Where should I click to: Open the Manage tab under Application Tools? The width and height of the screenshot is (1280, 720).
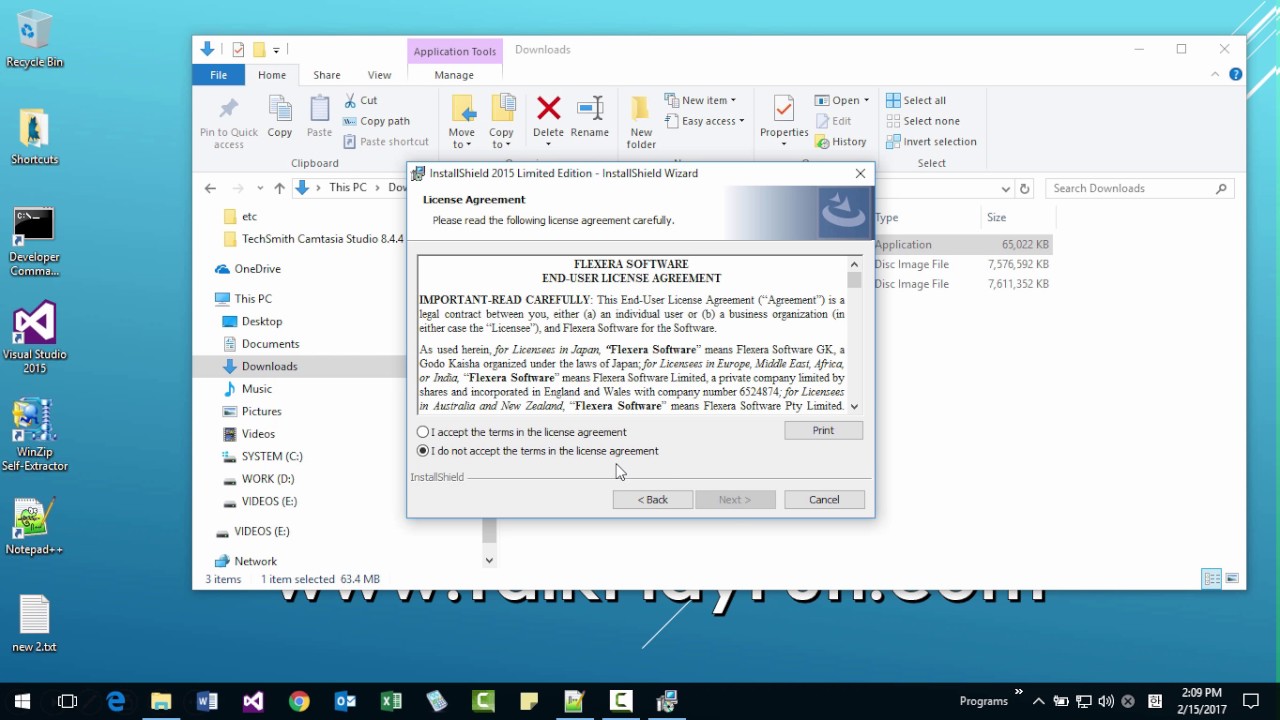click(454, 75)
